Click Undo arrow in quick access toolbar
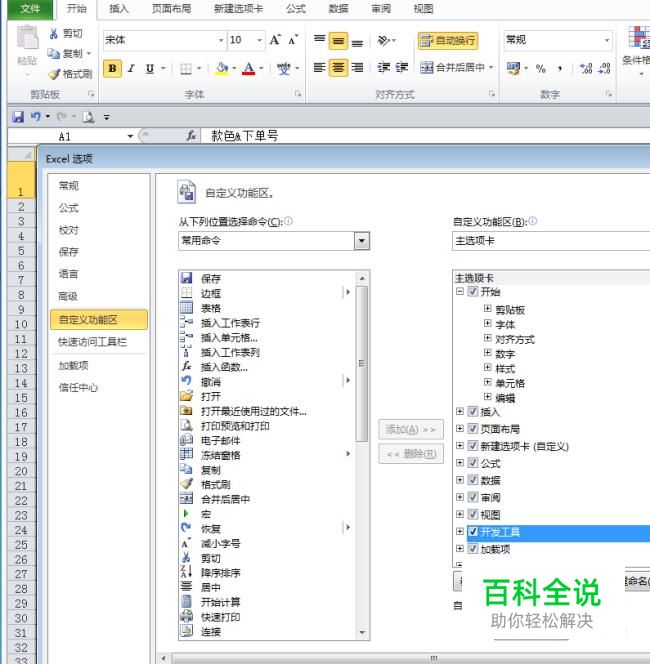This screenshot has width=650, height=664. point(36,116)
